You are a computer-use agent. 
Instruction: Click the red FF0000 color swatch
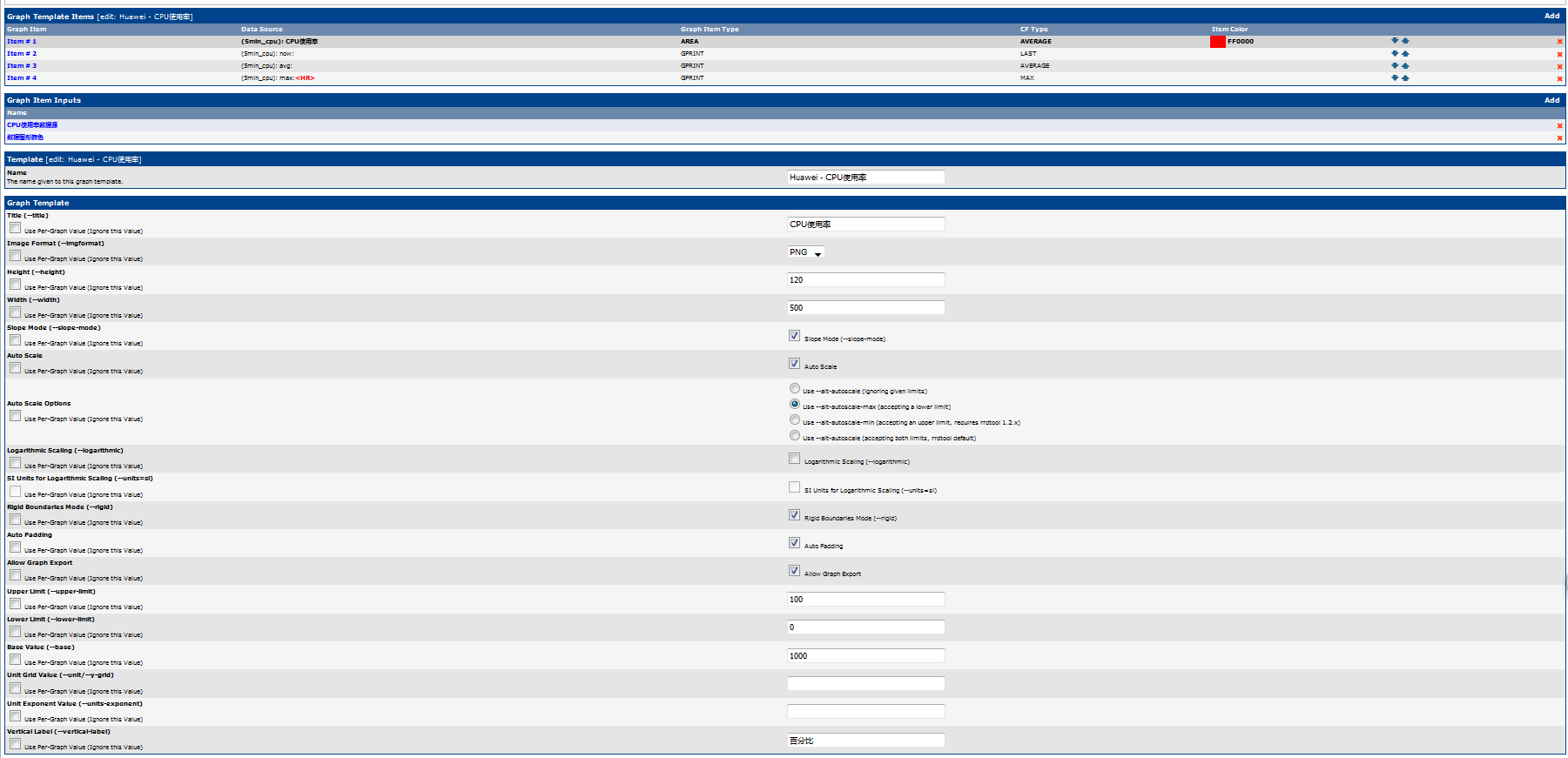point(1217,42)
